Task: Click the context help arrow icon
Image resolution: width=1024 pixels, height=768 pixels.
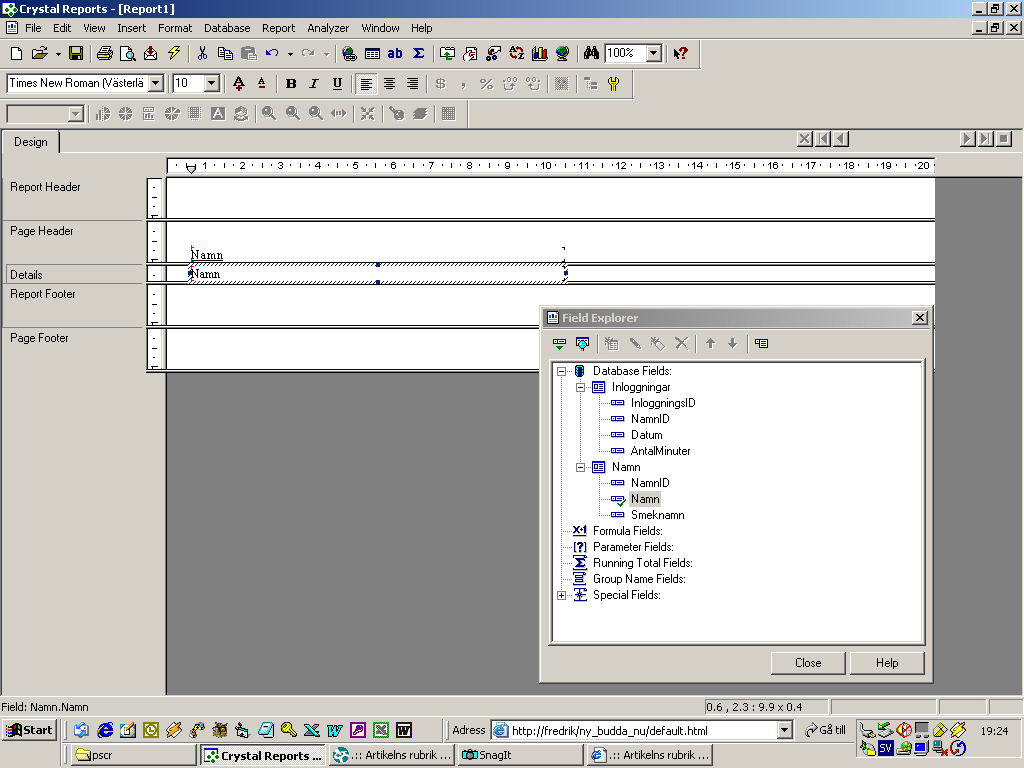Action: tap(680, 54)
